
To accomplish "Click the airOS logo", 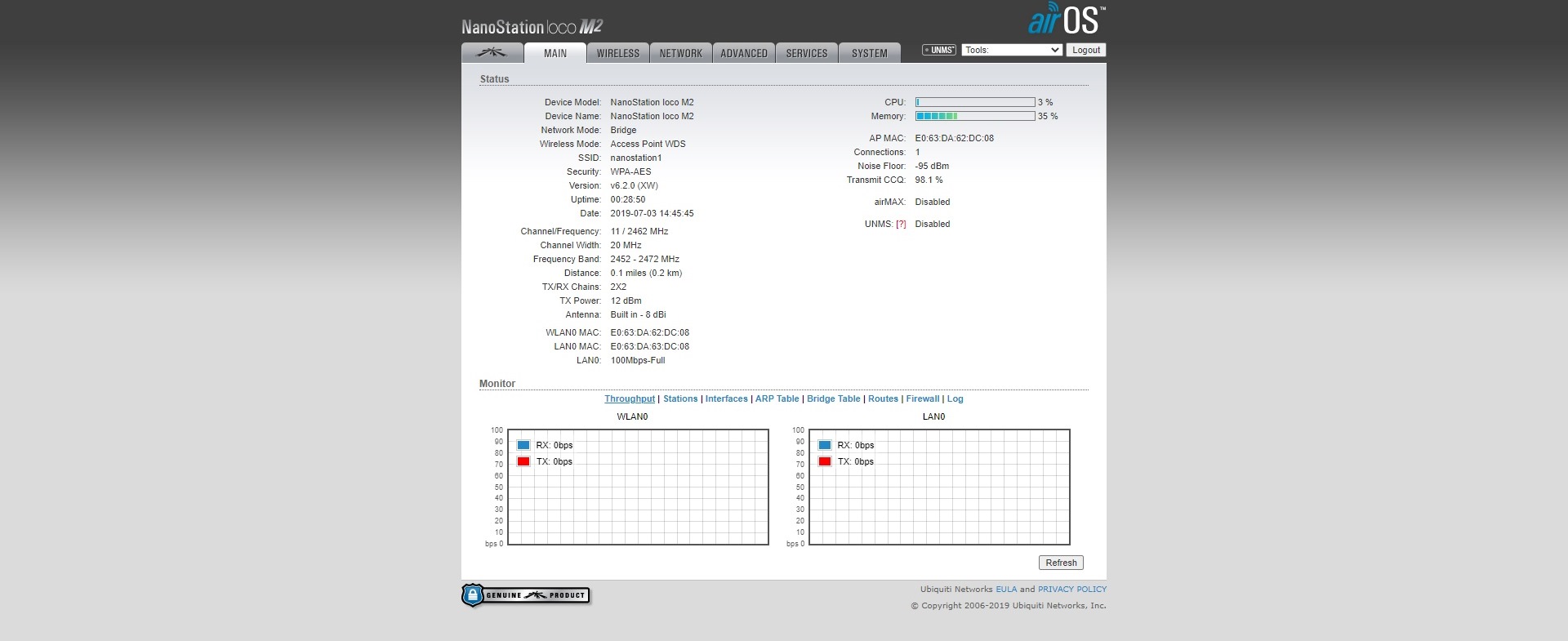I will 1067,20.
